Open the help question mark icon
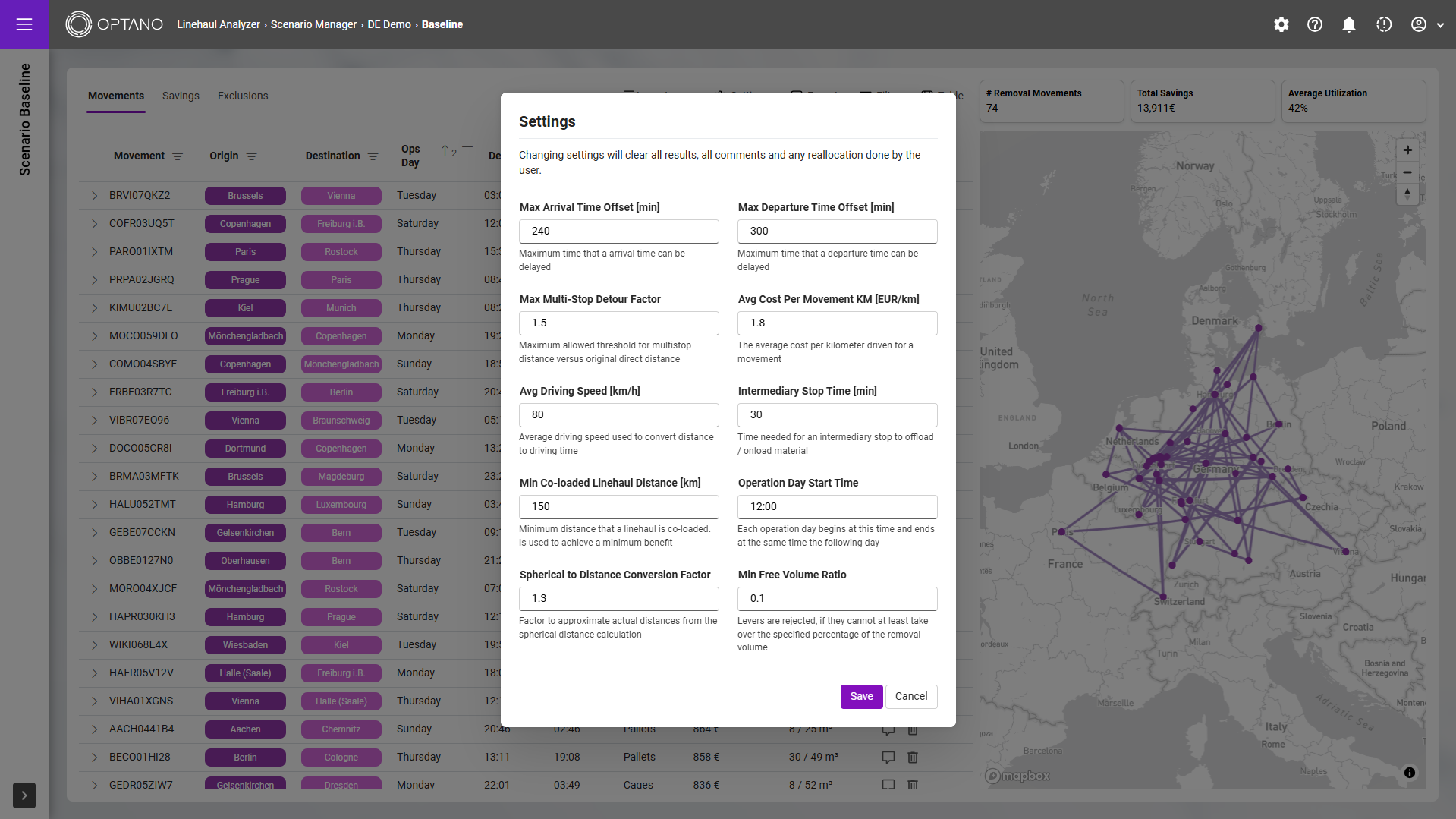The height and width of the screenshot is (819, 1456). tap(1314, 24)
